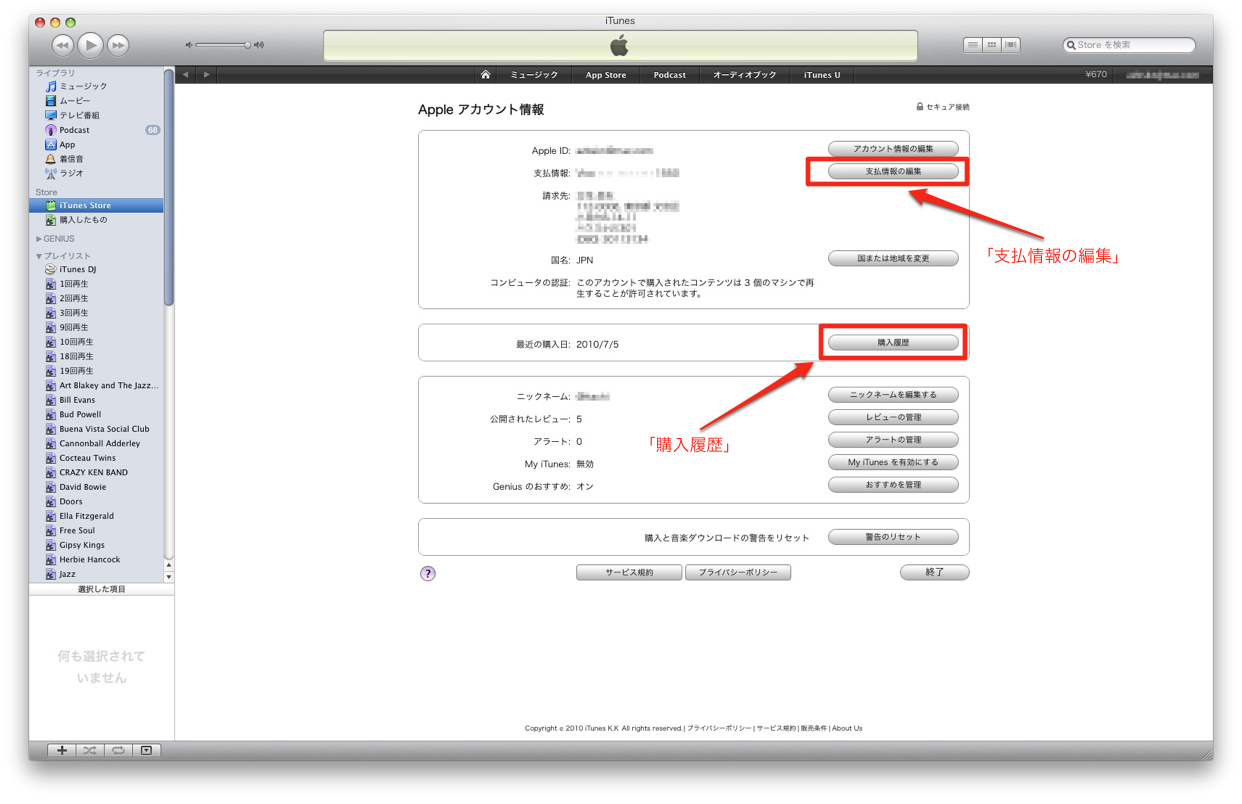Switch to Cover Flow view icon
The image size is (1242, 804).
click(x=1011, y=45)
